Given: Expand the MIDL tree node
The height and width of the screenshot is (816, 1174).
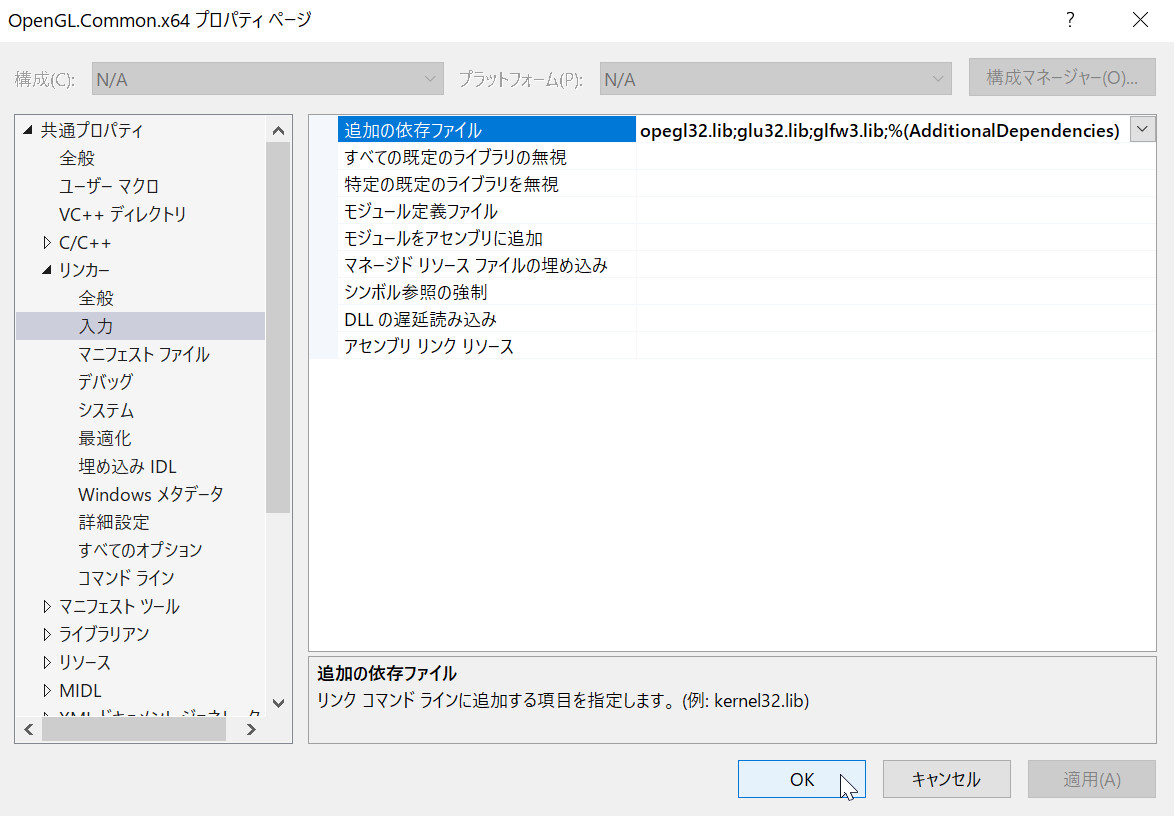Looking at the screenshot, I should coord(47,690).
